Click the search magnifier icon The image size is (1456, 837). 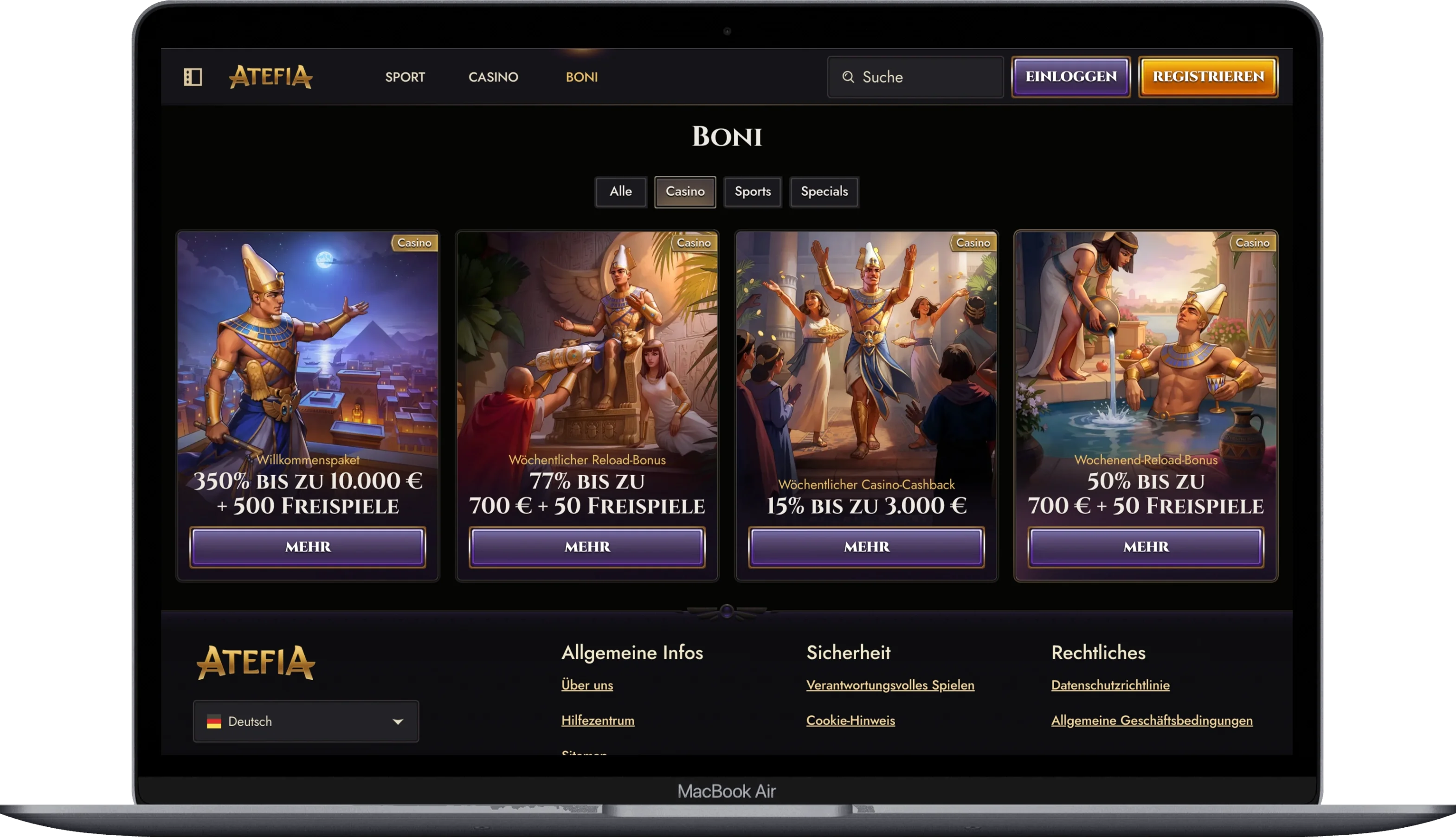pos(848,77)
